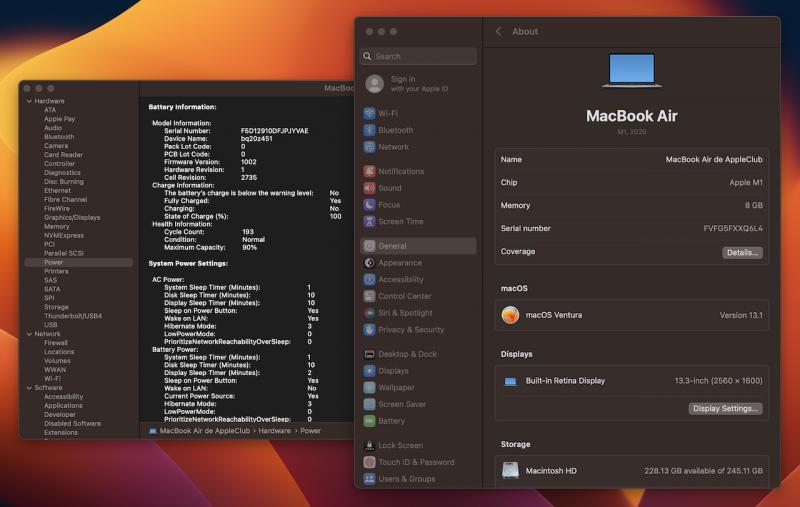Viewport: 800px width, 507px height.
Task: Select NVMExpress in the Hardware list
Action: click(x=64, y=236)
